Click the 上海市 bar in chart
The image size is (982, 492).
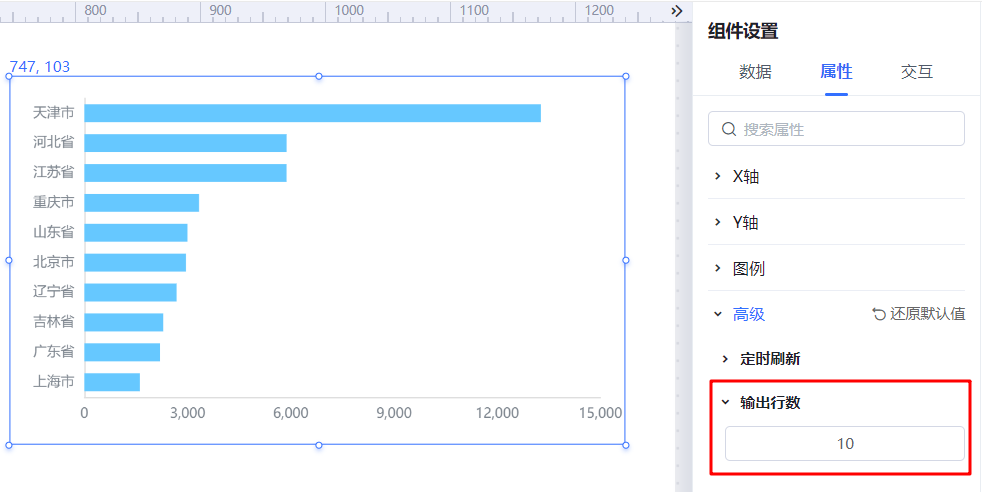coord(112,382)
